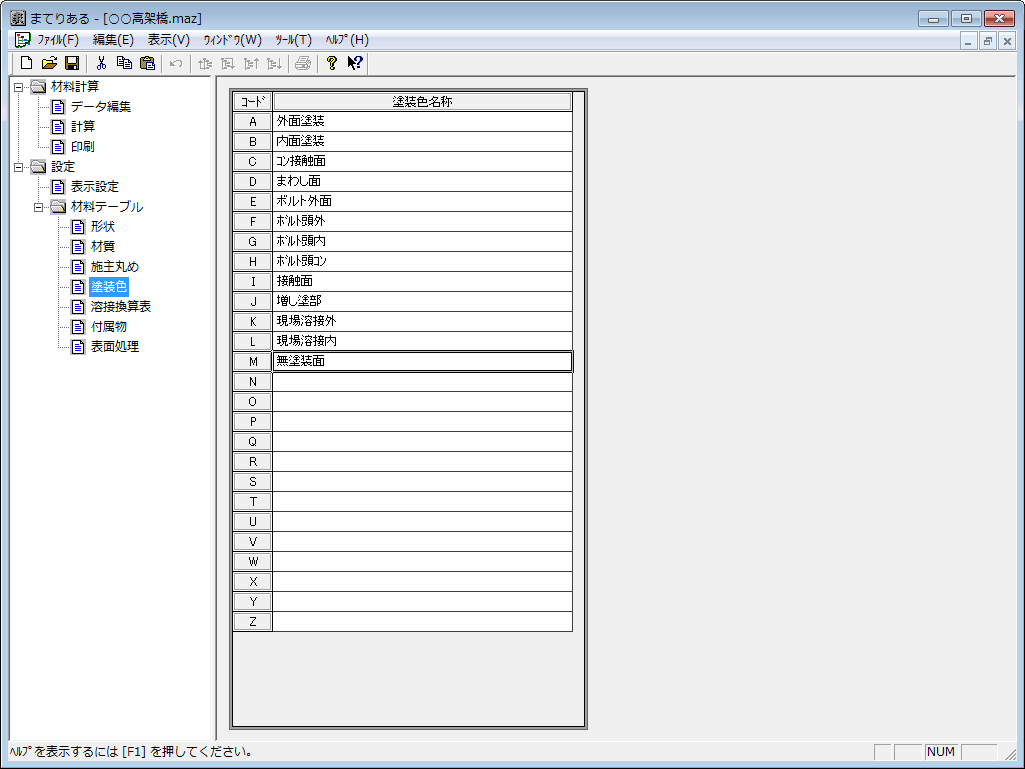The width and height of the screenshot is (1025, 769).
Task: Click the Paste clipboard icon
Action: (147, 63)
